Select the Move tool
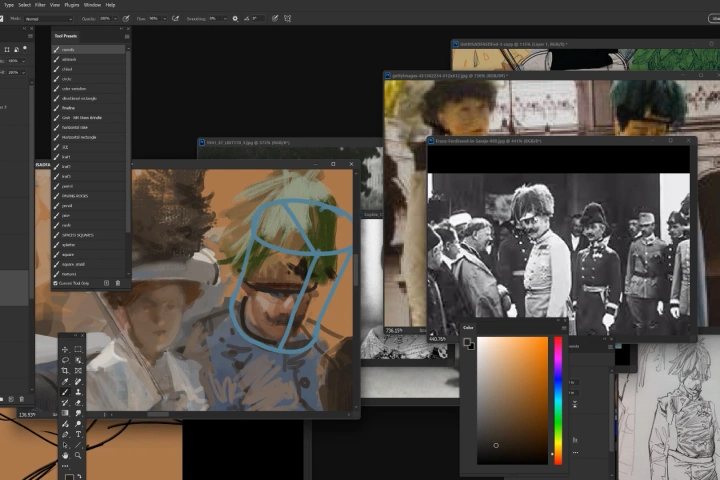 coord(65,350)
